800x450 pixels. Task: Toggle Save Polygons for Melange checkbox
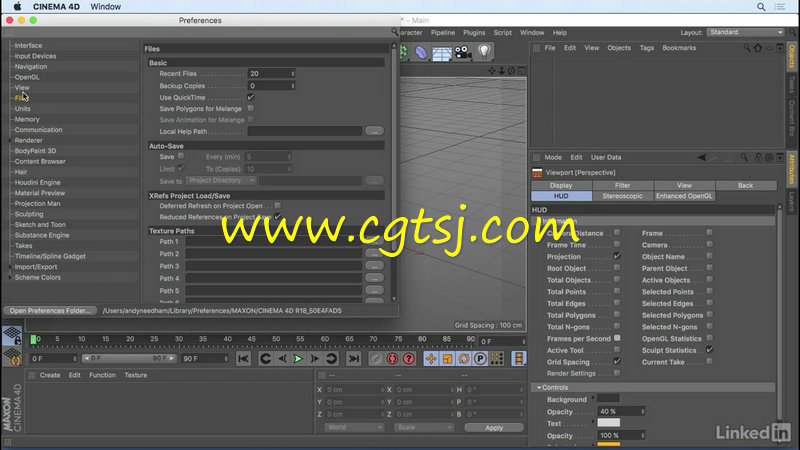[251, 108]
